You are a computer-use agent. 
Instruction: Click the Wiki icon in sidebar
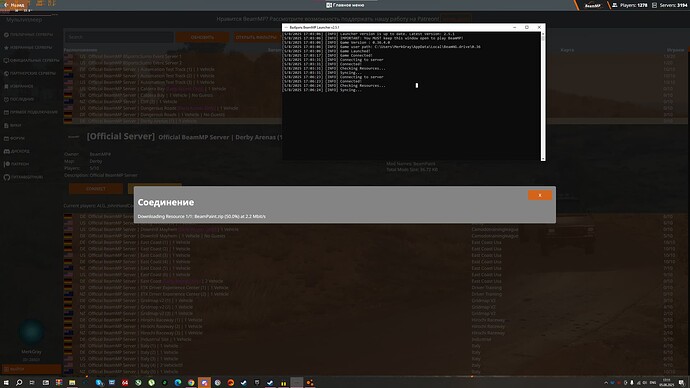tap(6, 125)
